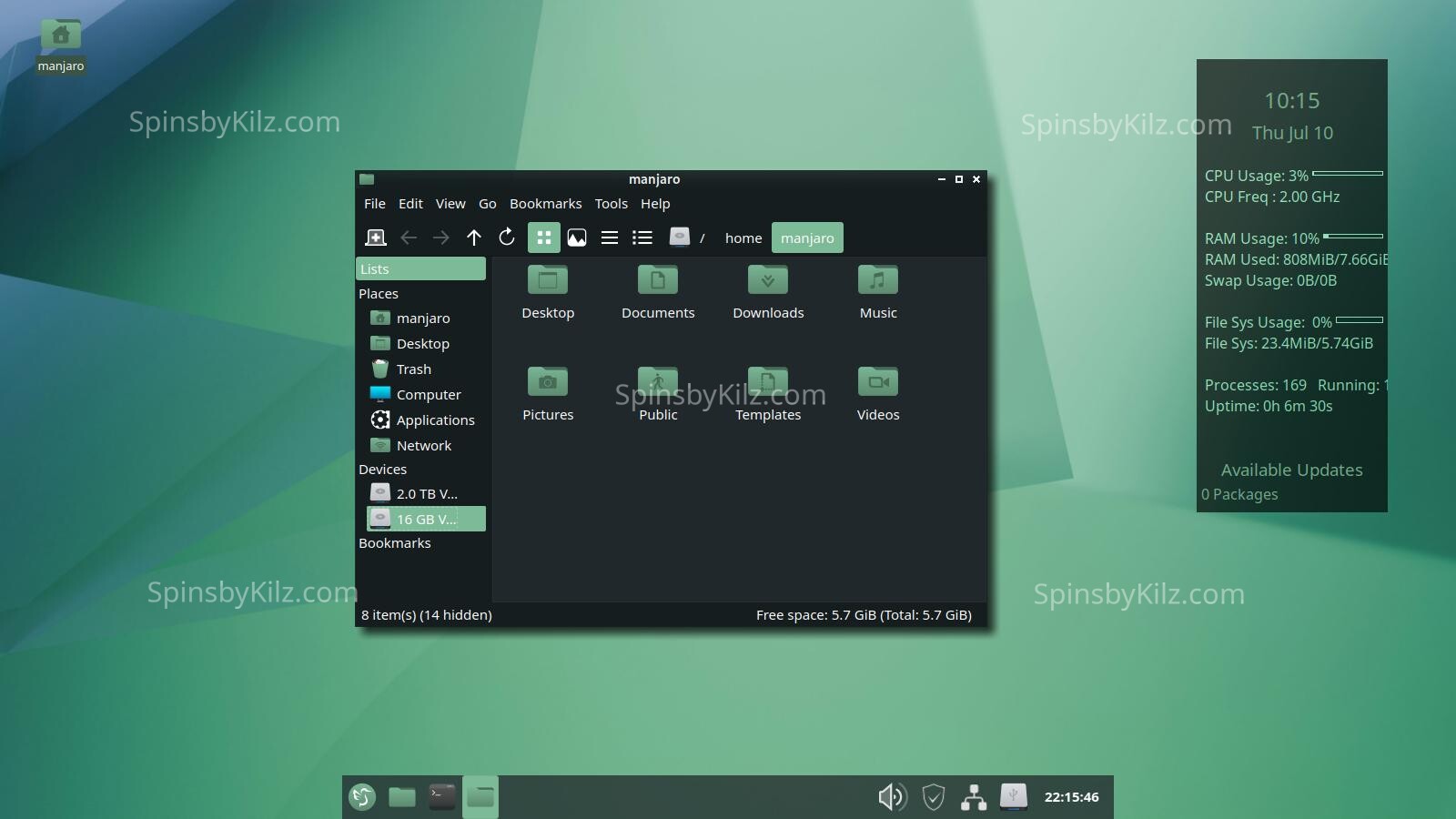Screen dimensions: 1456x819
Task: Switch to thumbnail view
Action: [x=577, y=238]
